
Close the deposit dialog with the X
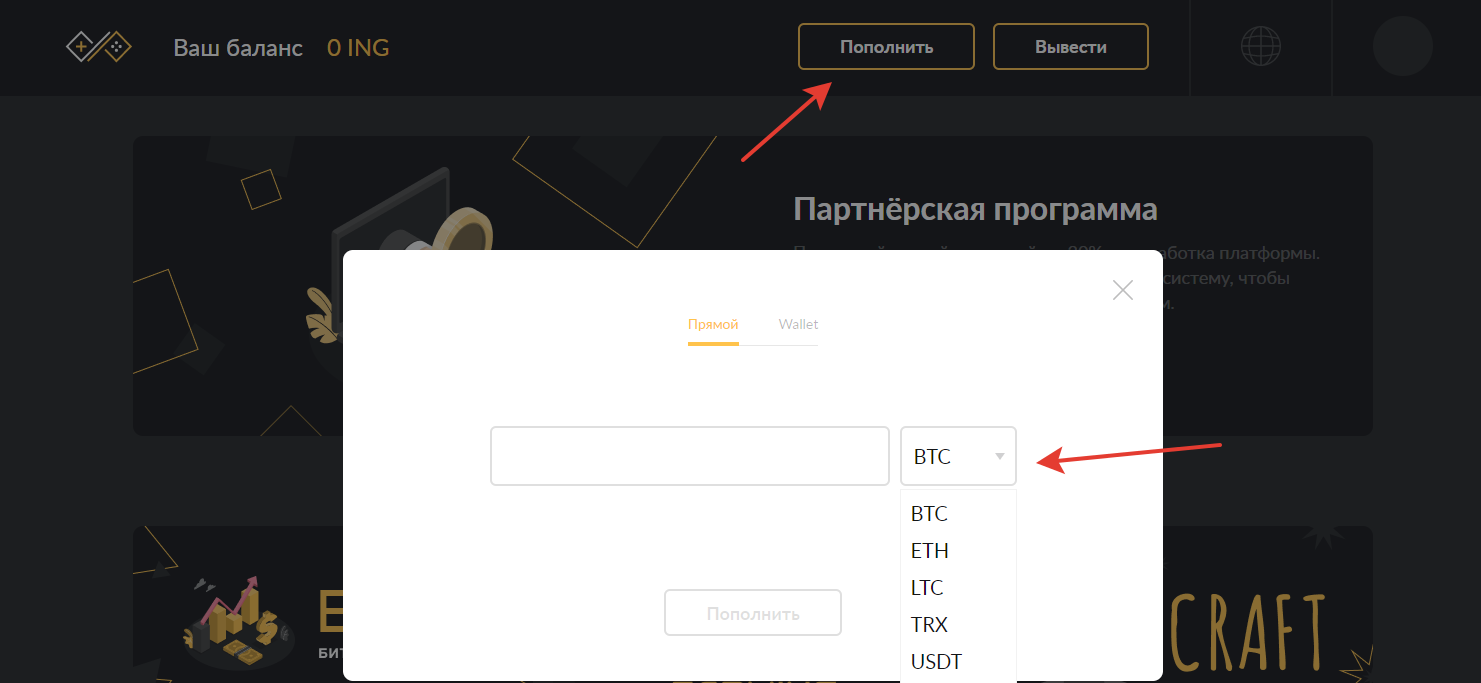(x=1123, y=290)
